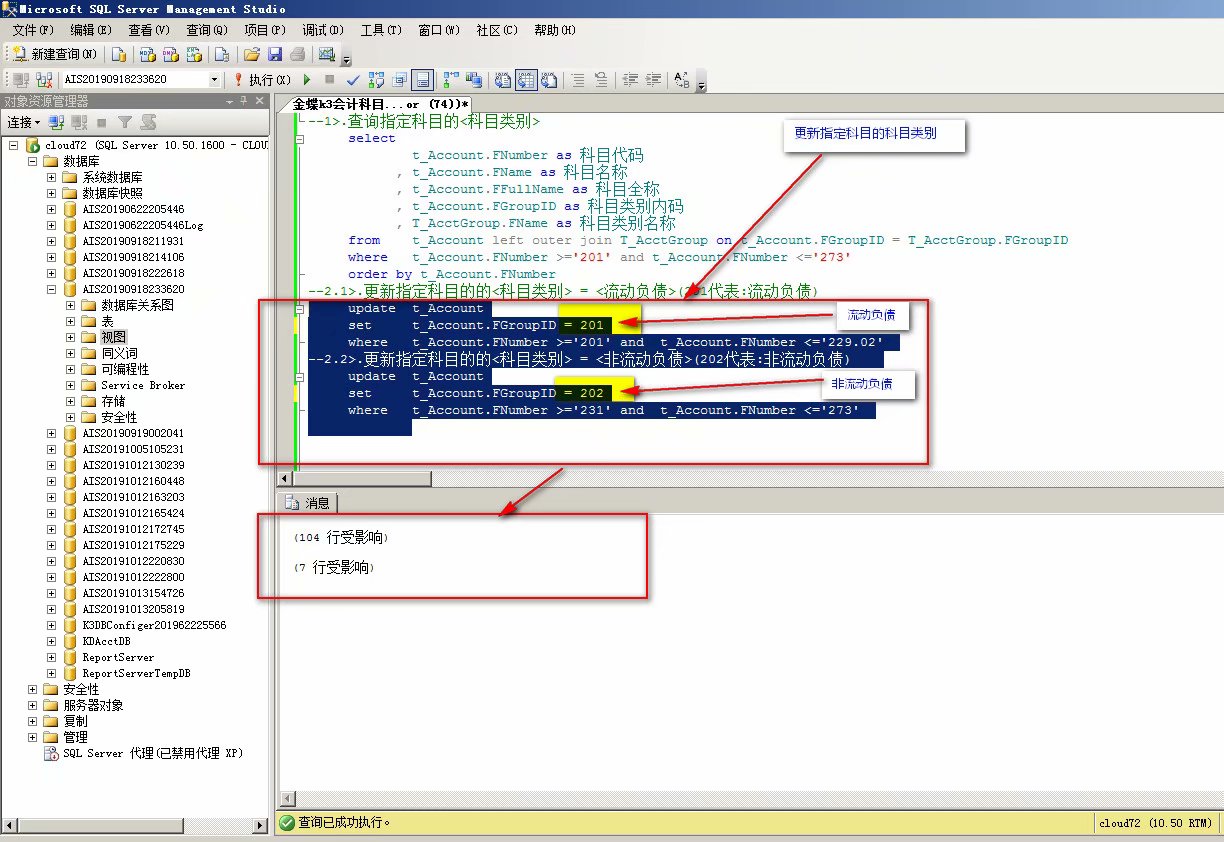Open the database selector dropdown

pyautogui.click(x=214, y=79)
